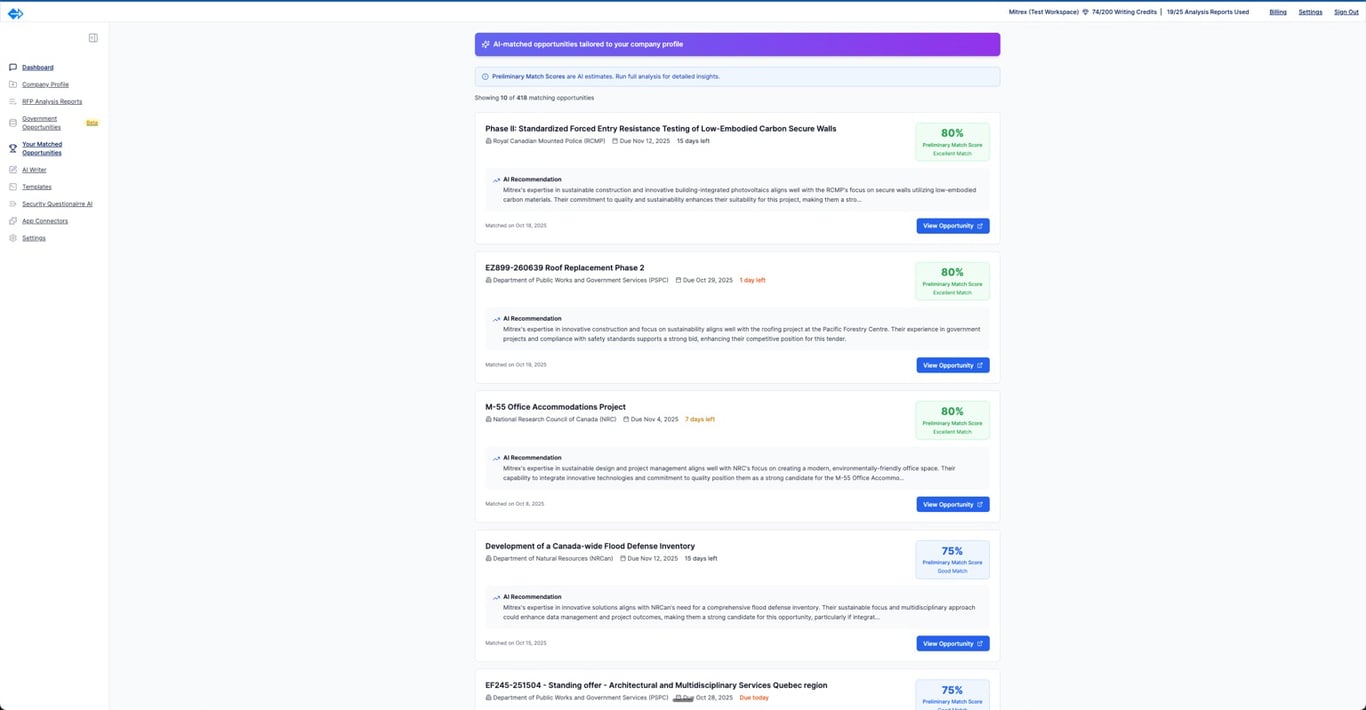Go to sidebar Settings item
Viewport: 1366px width, 710px height.
point(34,238)
